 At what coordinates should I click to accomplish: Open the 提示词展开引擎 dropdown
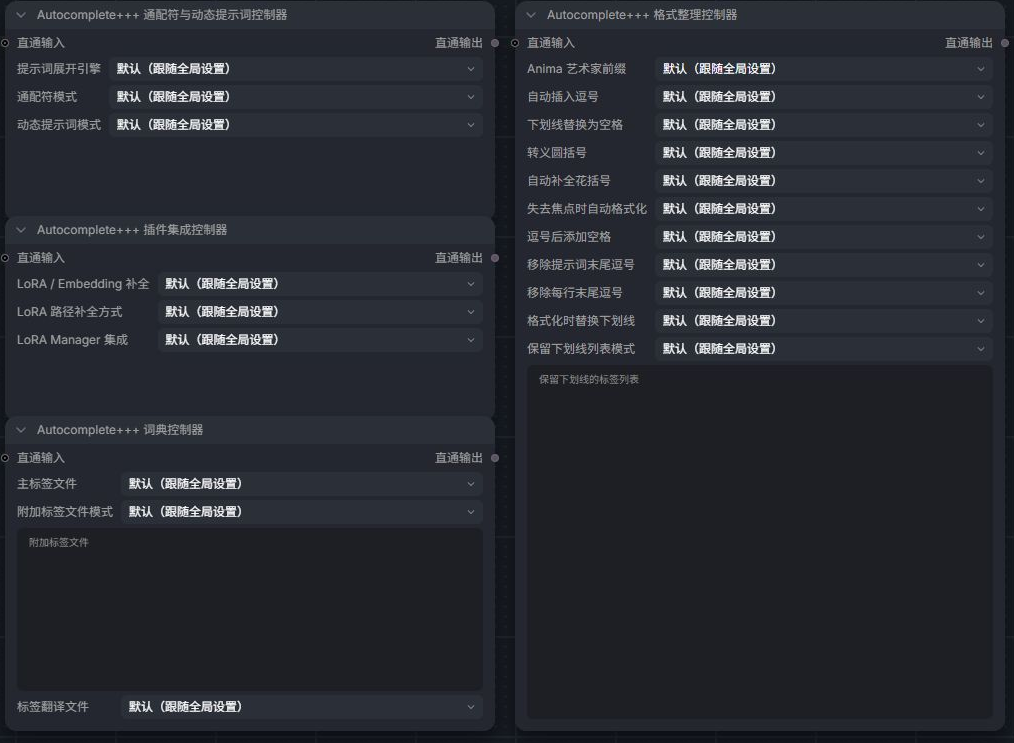tap(296, 69)
